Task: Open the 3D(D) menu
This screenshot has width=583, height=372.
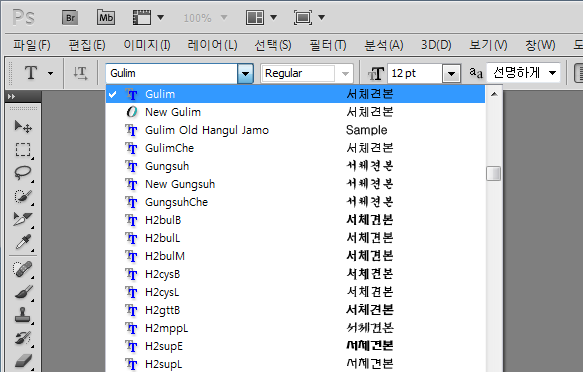Action: (x=436, y=45)
